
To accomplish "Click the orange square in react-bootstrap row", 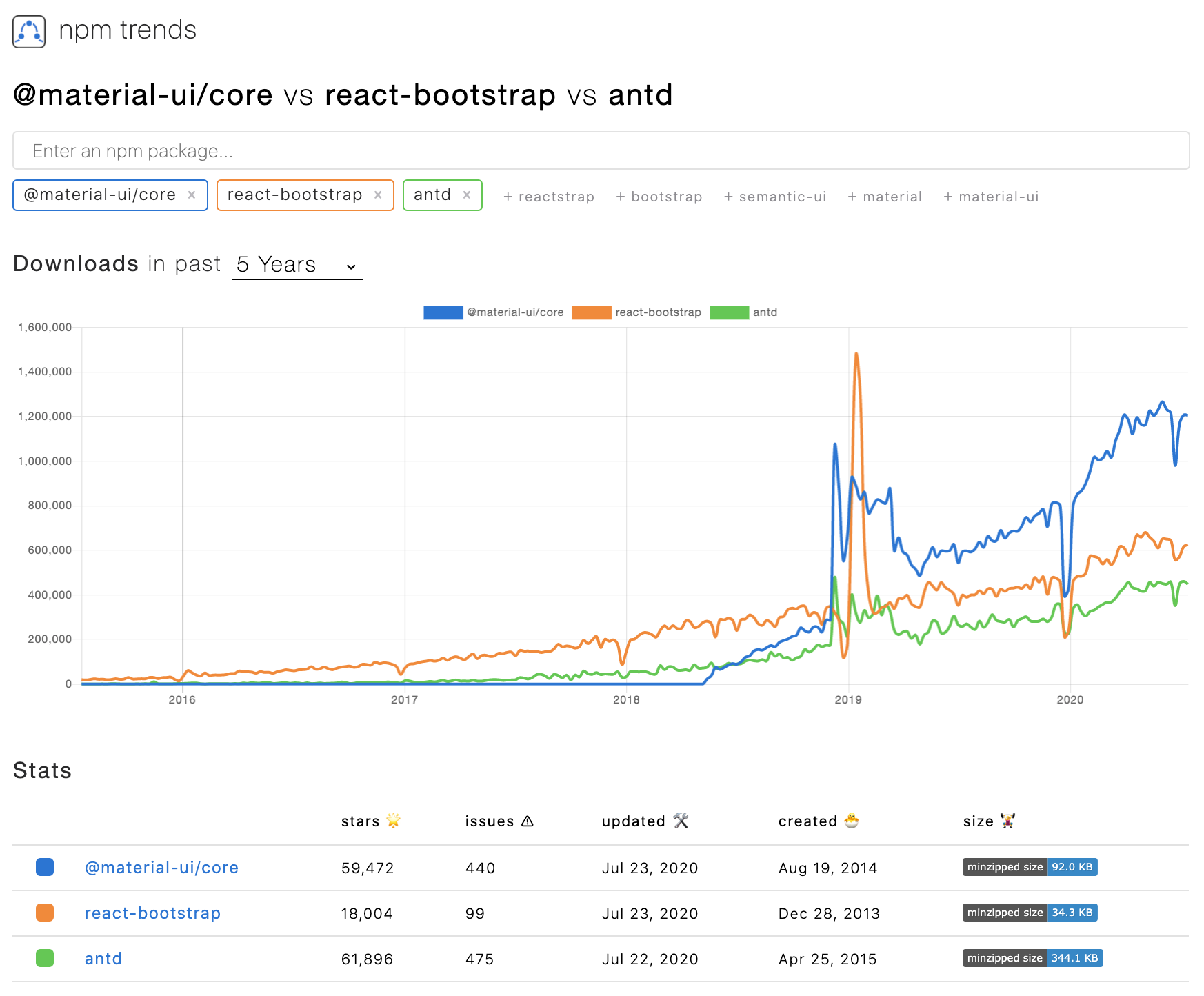I will pos(45,913).
